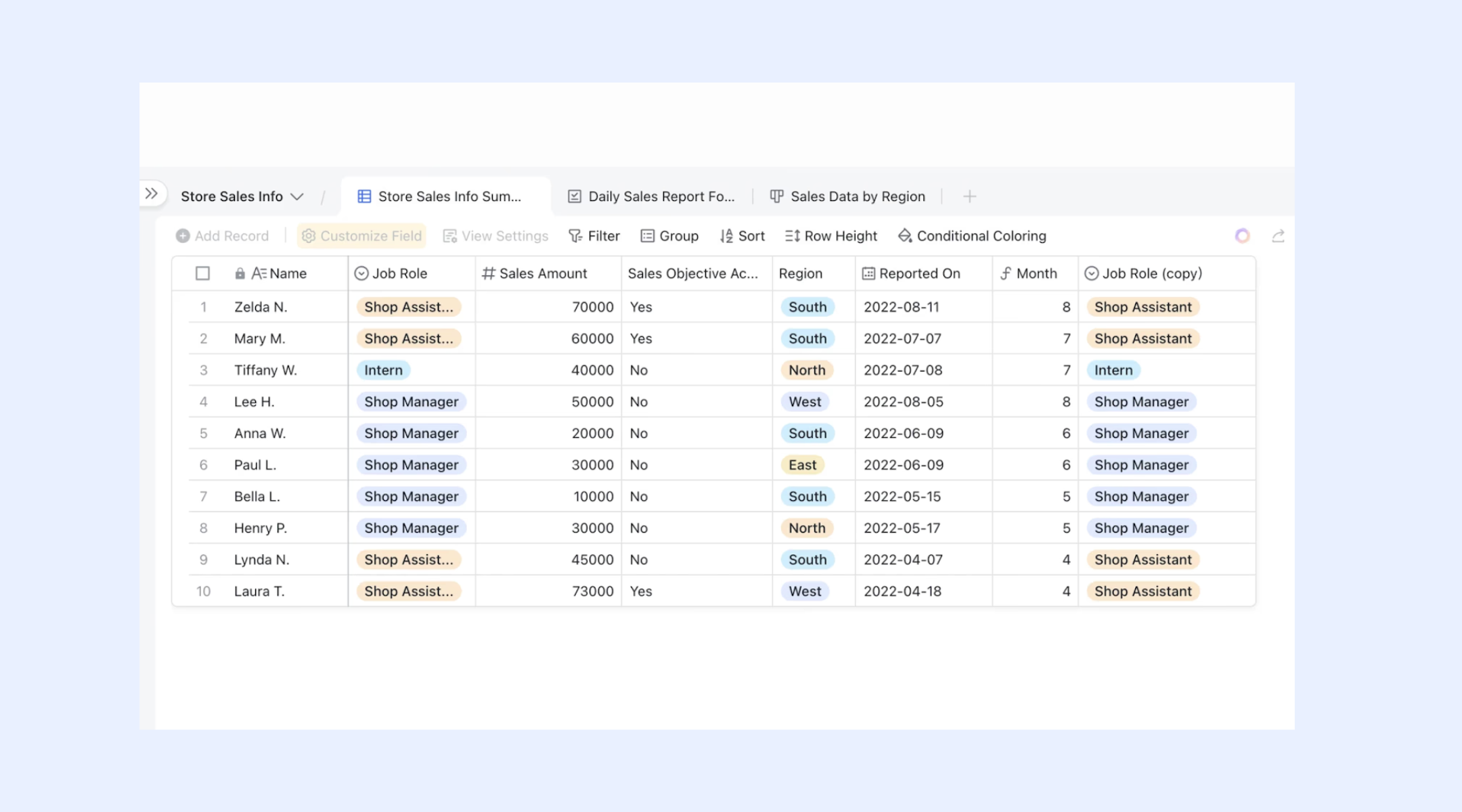Select the Job Role (copy) column header
The width and height of the screenshot is (1462, 812).
tap(1168, 273)
